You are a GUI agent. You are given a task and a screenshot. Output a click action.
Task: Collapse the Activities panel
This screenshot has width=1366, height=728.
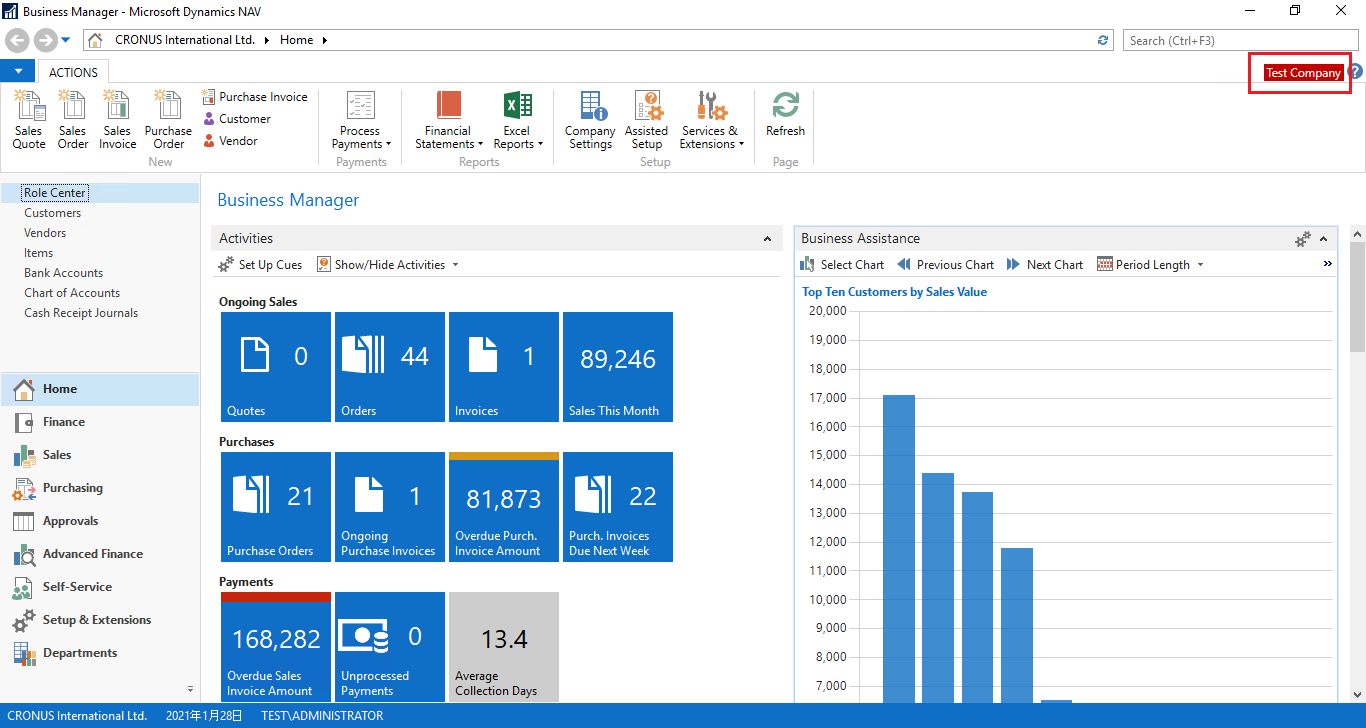point(768,238)
